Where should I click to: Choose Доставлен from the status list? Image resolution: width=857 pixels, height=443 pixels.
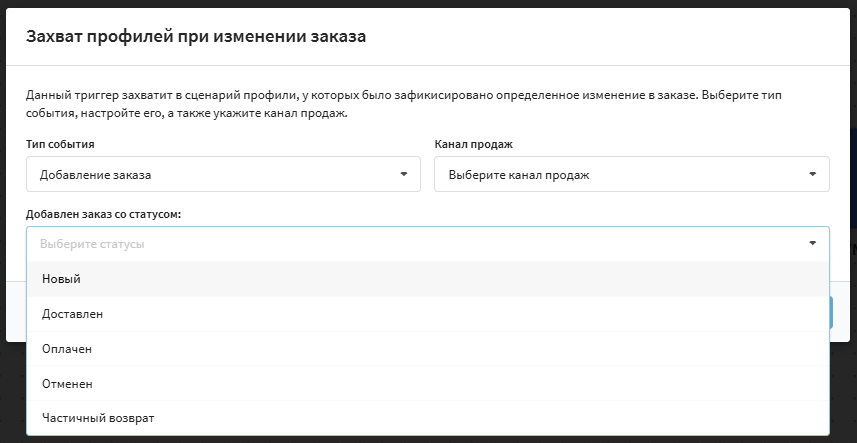tap(73, 314)
